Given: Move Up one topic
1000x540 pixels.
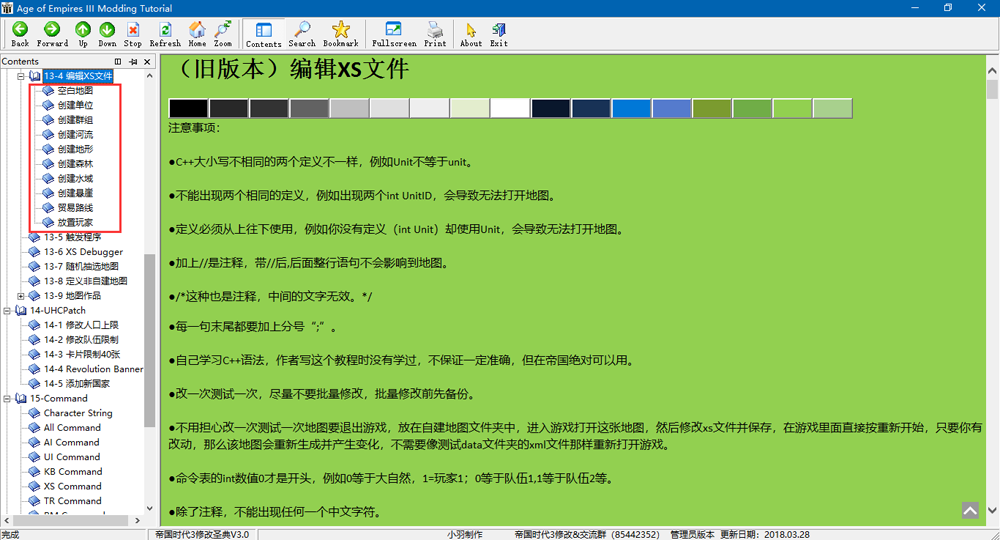Looking at the screenshot, I should point(83,34).
